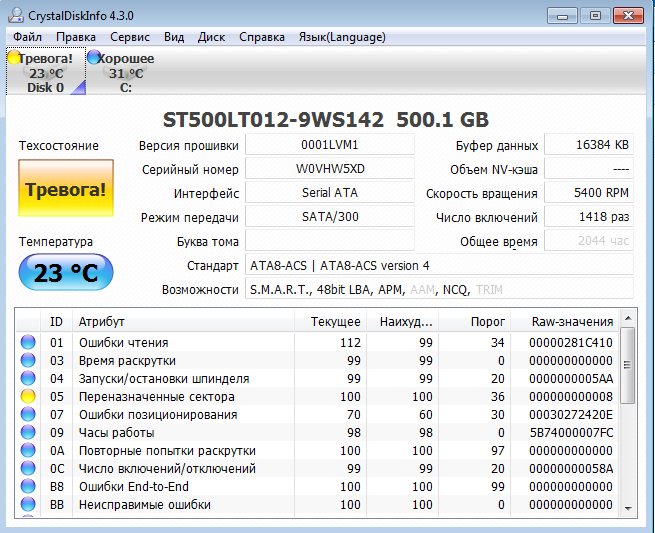Click the Атрибут column header
Viewport: 655px width, 533px height.
pyautogui.click(x=184, y=321)
